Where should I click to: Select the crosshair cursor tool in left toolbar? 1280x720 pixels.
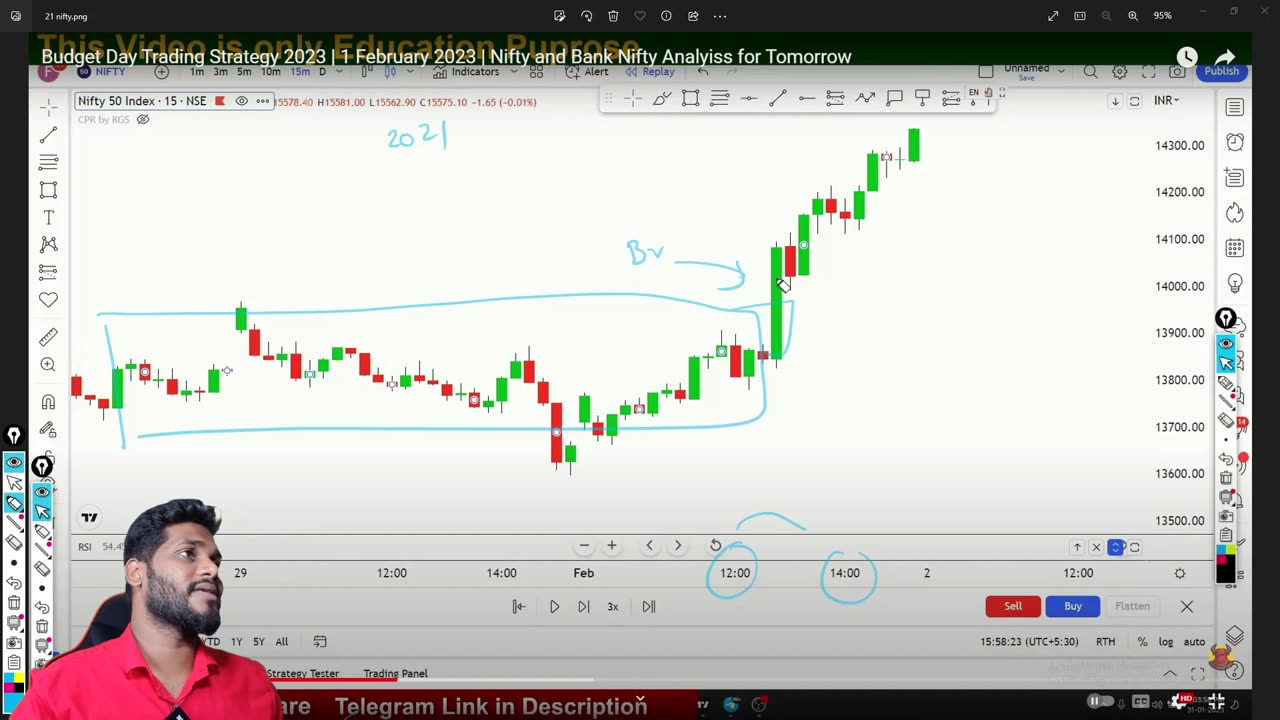click(48, 107)
